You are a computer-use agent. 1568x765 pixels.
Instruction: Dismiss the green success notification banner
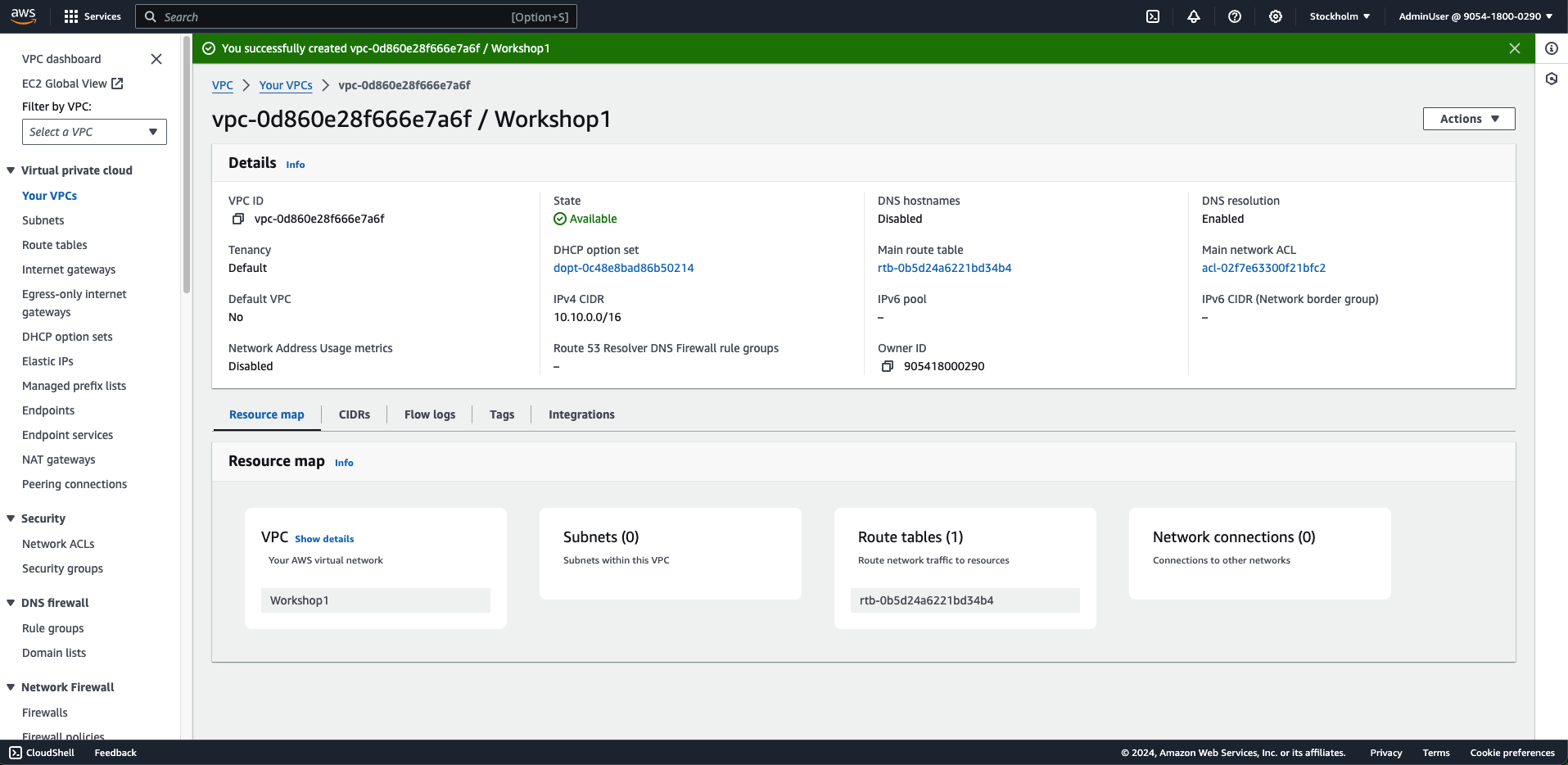1515,48
